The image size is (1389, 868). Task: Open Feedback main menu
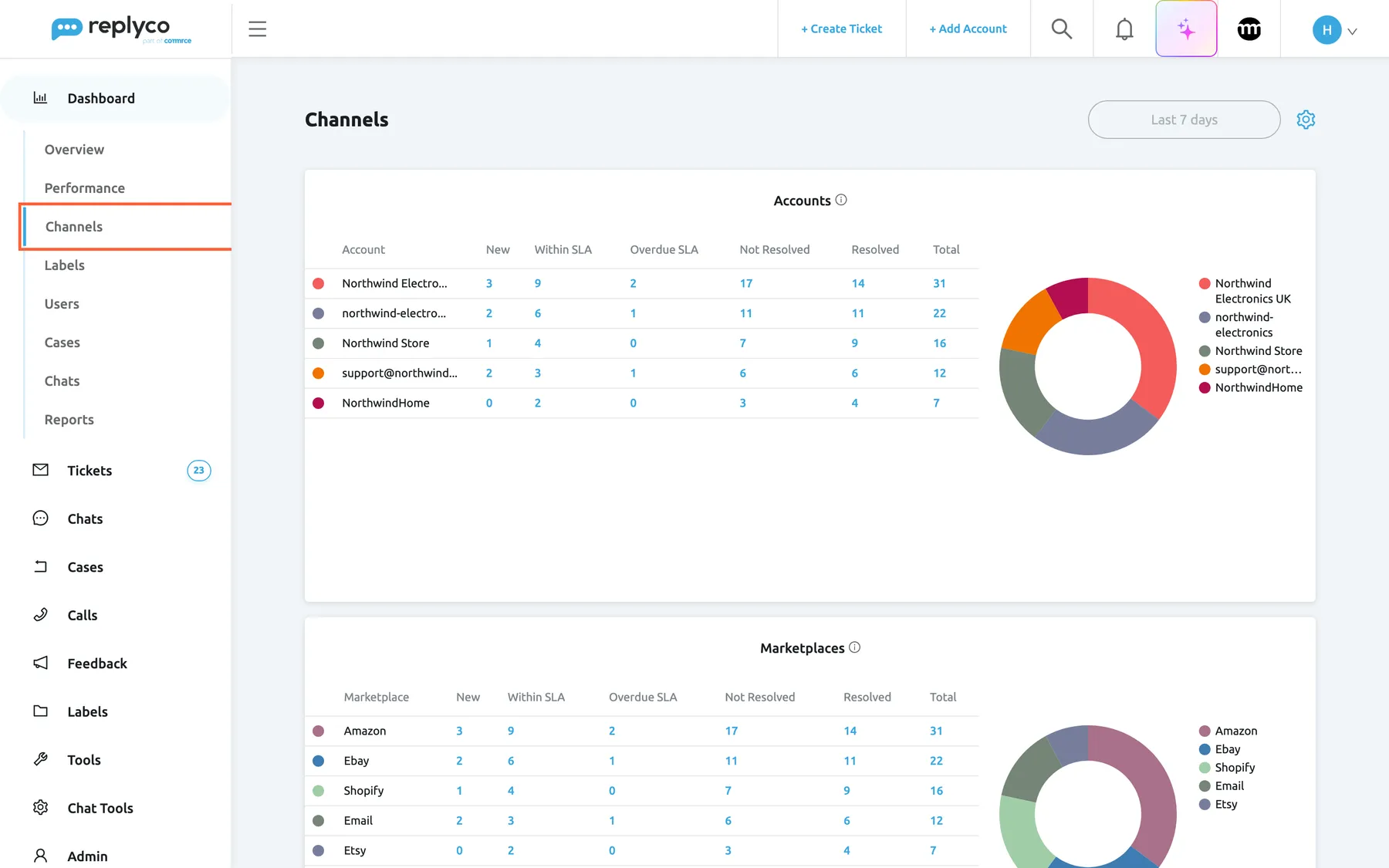[x=97, y=664]
